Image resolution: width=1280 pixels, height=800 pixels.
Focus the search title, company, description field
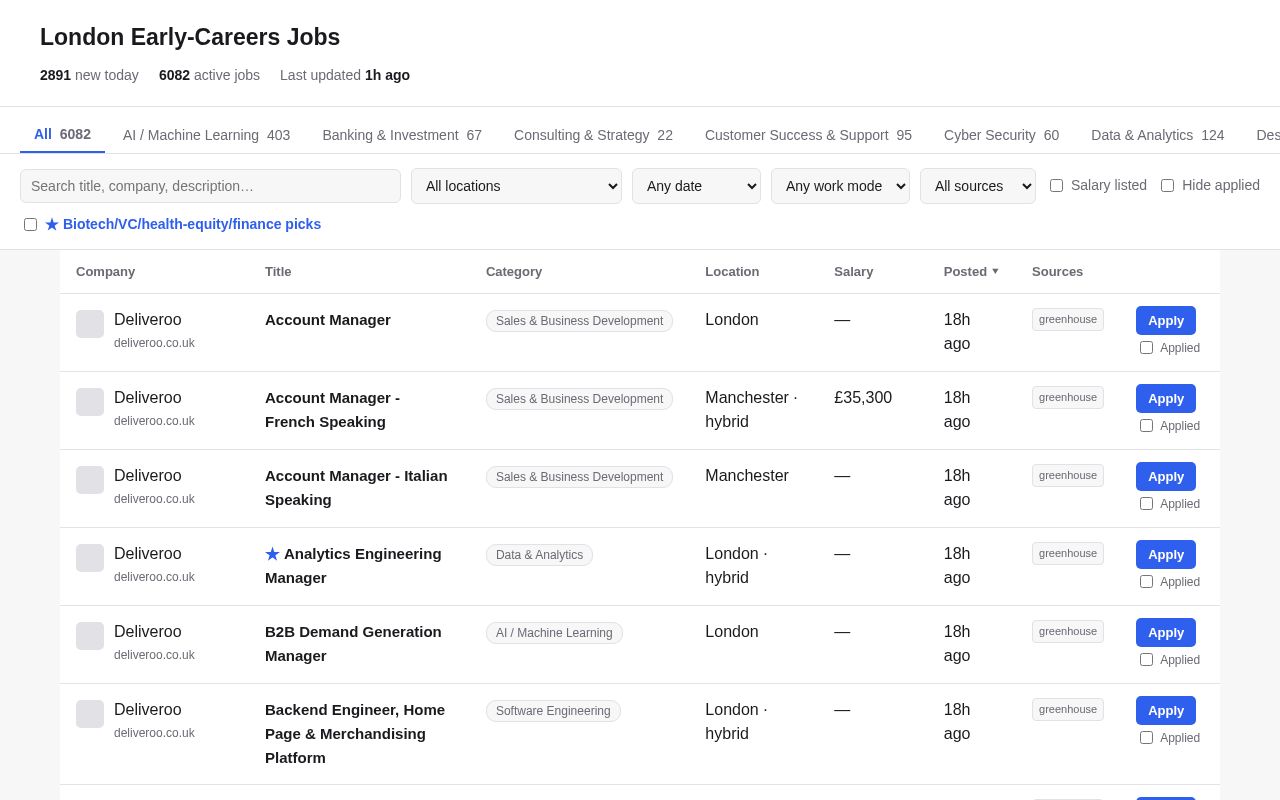tap(210, 186)
